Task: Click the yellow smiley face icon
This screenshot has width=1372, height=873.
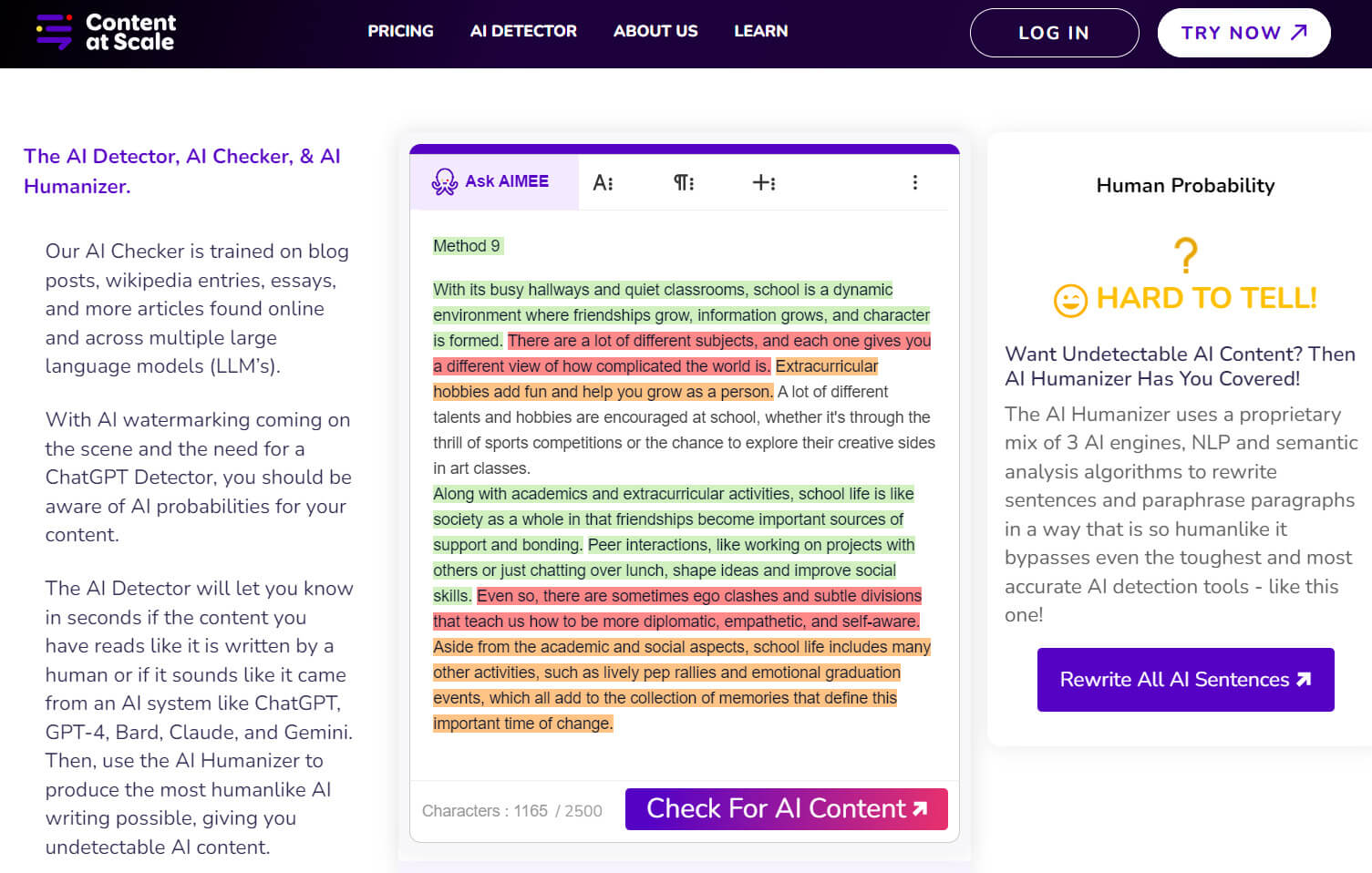Action: pos(1072,299)
